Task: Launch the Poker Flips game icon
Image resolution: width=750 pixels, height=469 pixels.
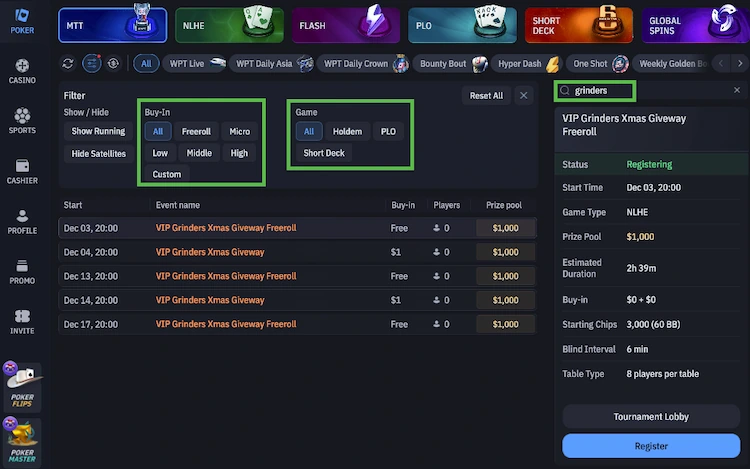Action: pyautogui.click(x=22, y=384)
